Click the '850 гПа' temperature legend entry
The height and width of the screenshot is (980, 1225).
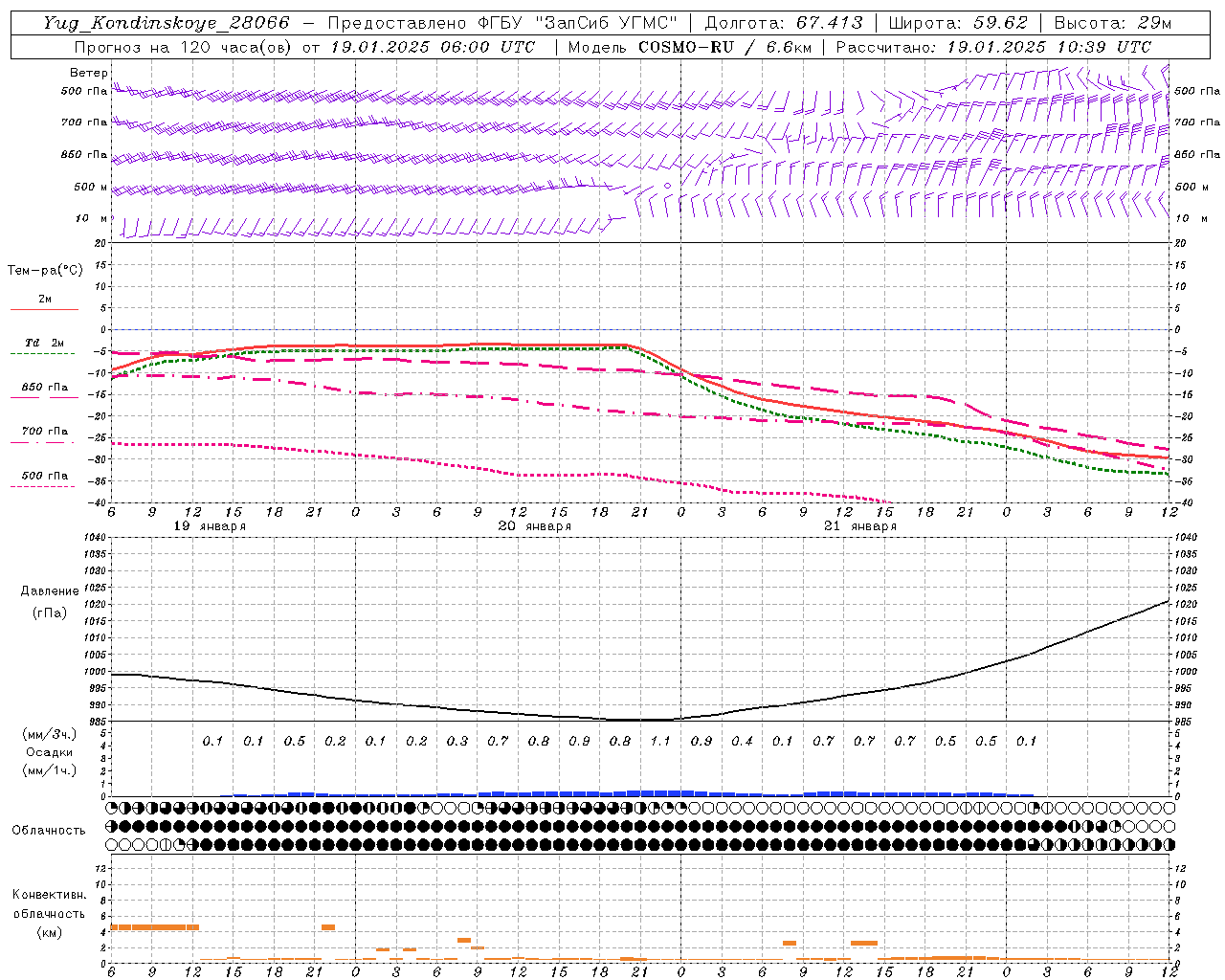click(45, 388)
